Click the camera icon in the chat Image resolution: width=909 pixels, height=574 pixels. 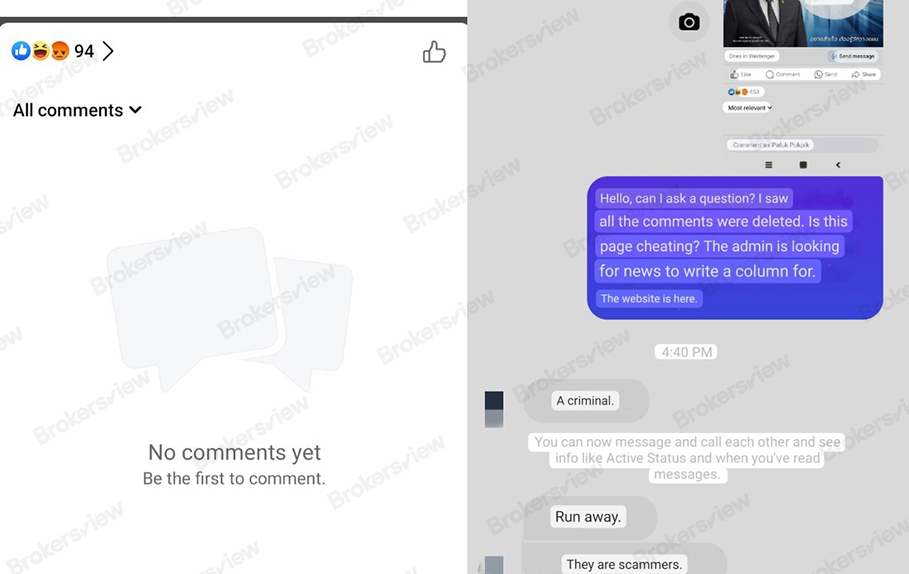[x=689, y=22]
